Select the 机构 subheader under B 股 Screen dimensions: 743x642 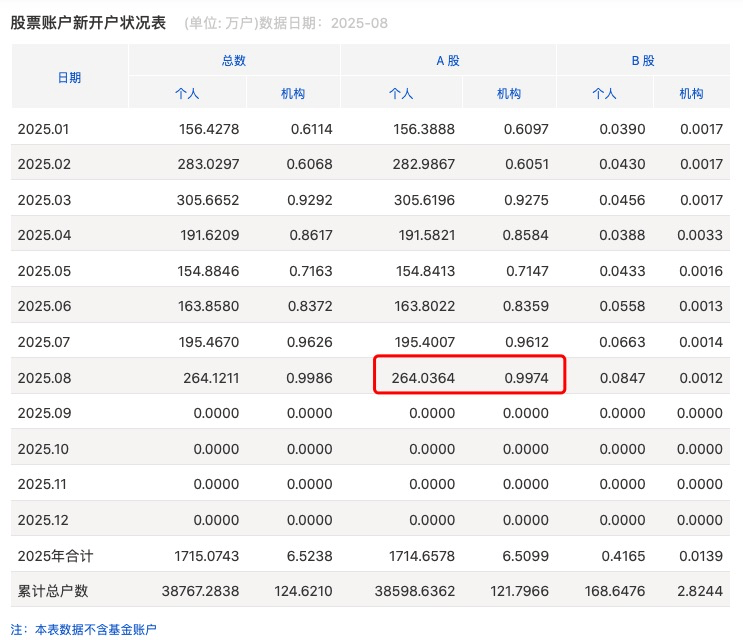pos(691,93)
